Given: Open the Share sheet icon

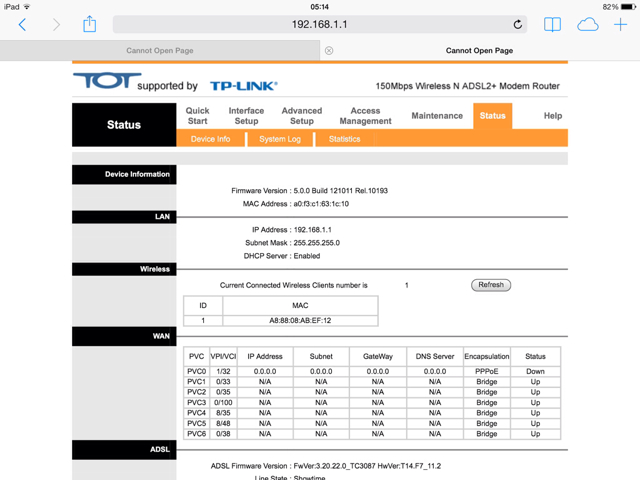Looking at the screenshot, I should point(89,24).
